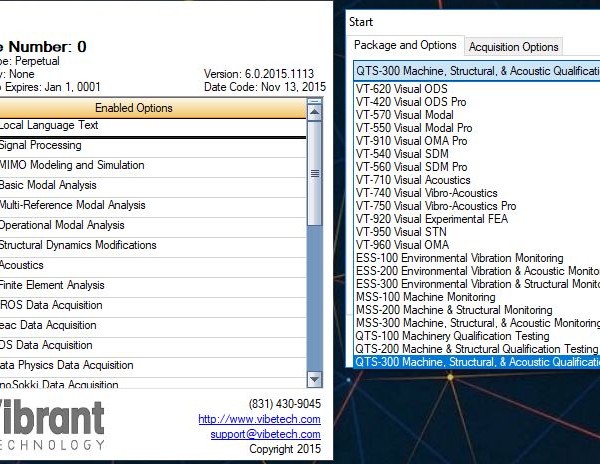Click the Finite Element Analysis row
This screenshot has width=600, height=464.
point(51,285)
